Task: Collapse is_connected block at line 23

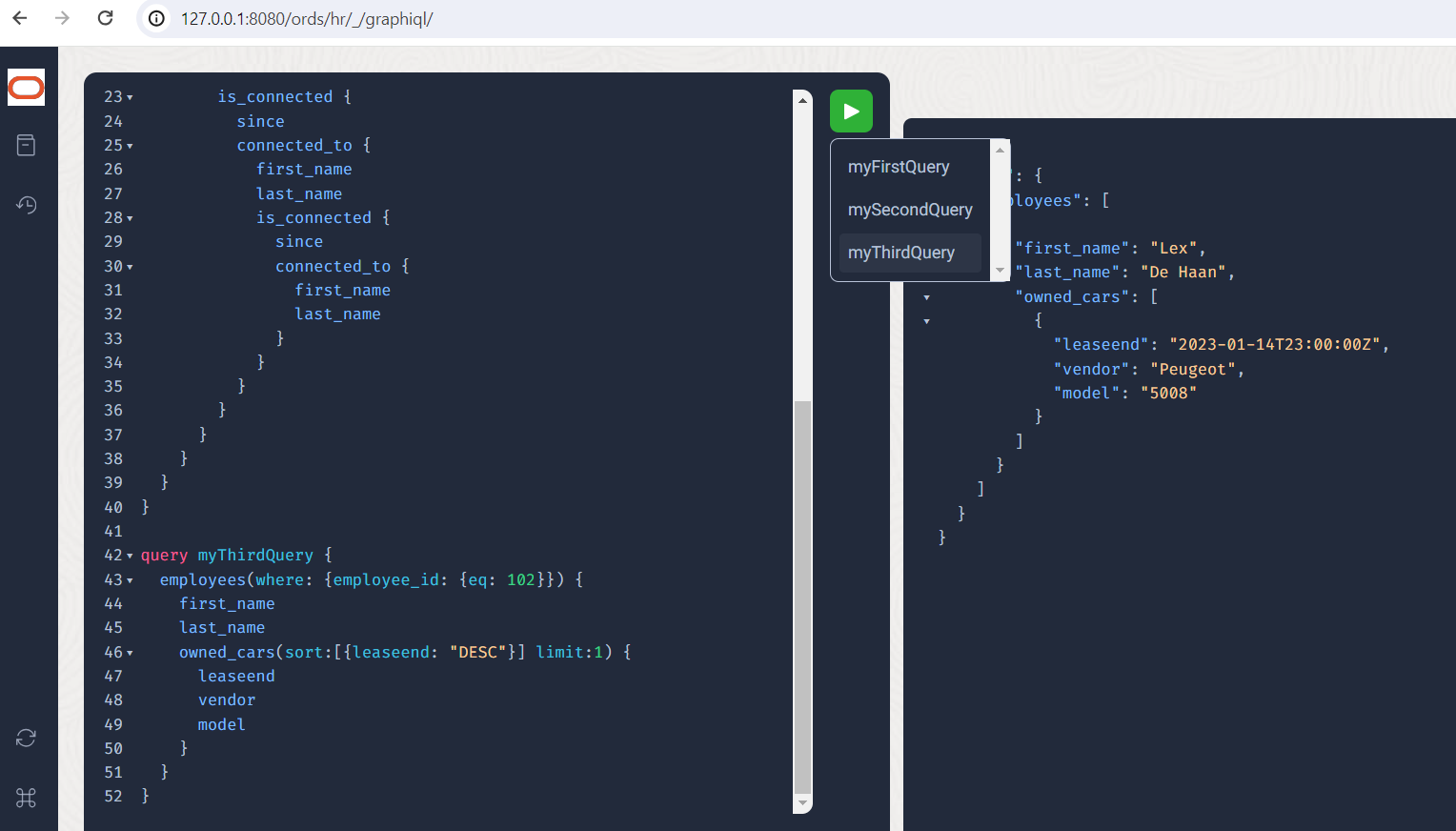Action: click(130, 97)
